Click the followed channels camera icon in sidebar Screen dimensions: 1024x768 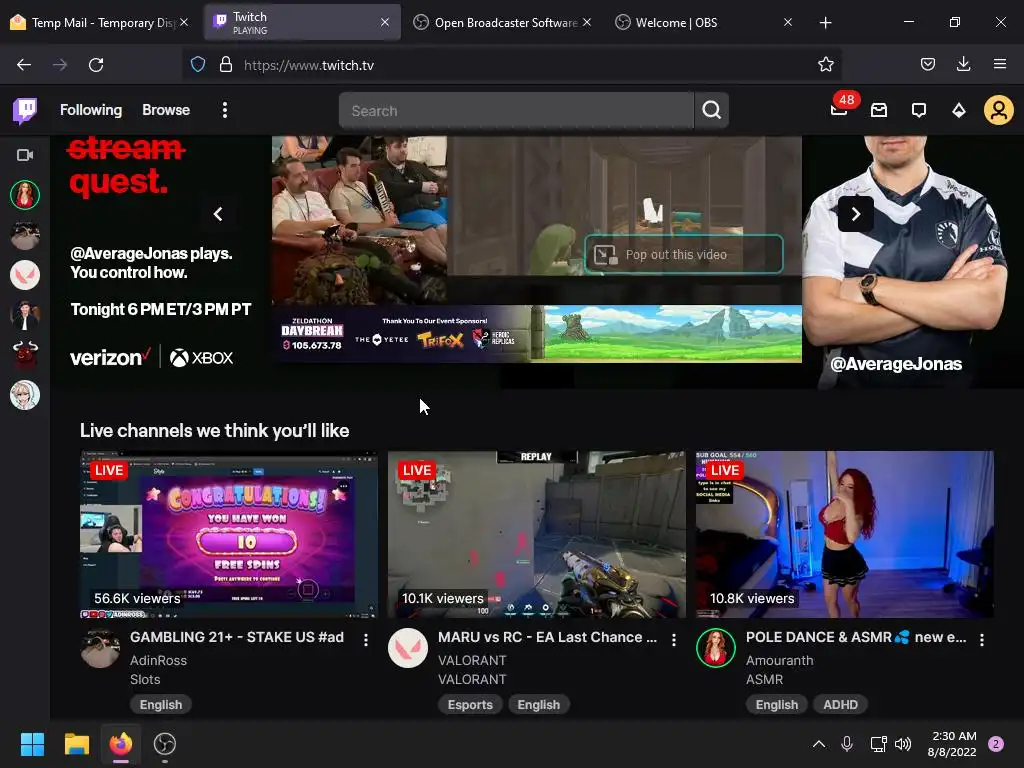click(25, 155)
